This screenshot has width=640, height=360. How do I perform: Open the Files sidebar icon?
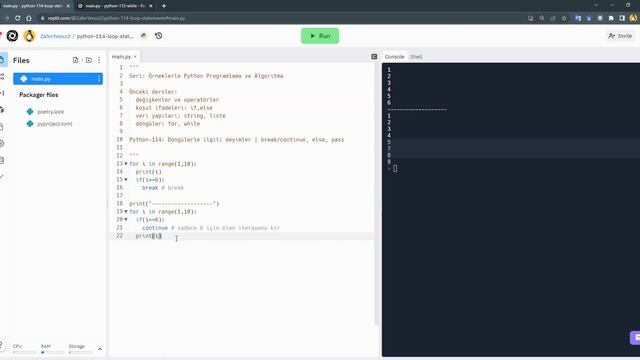2,60
